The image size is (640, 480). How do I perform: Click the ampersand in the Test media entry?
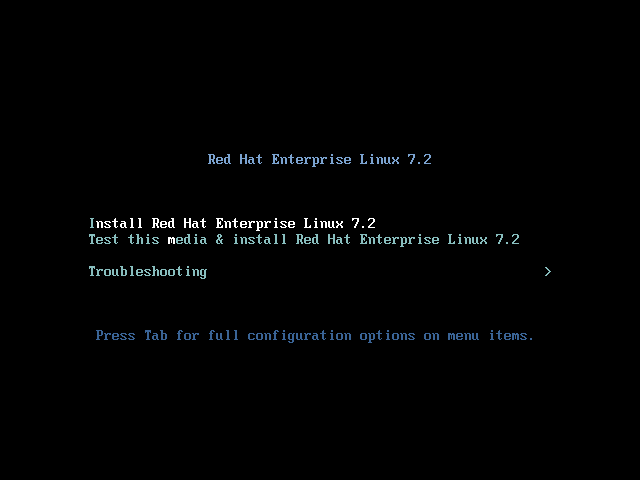click(x=220, y=240)
